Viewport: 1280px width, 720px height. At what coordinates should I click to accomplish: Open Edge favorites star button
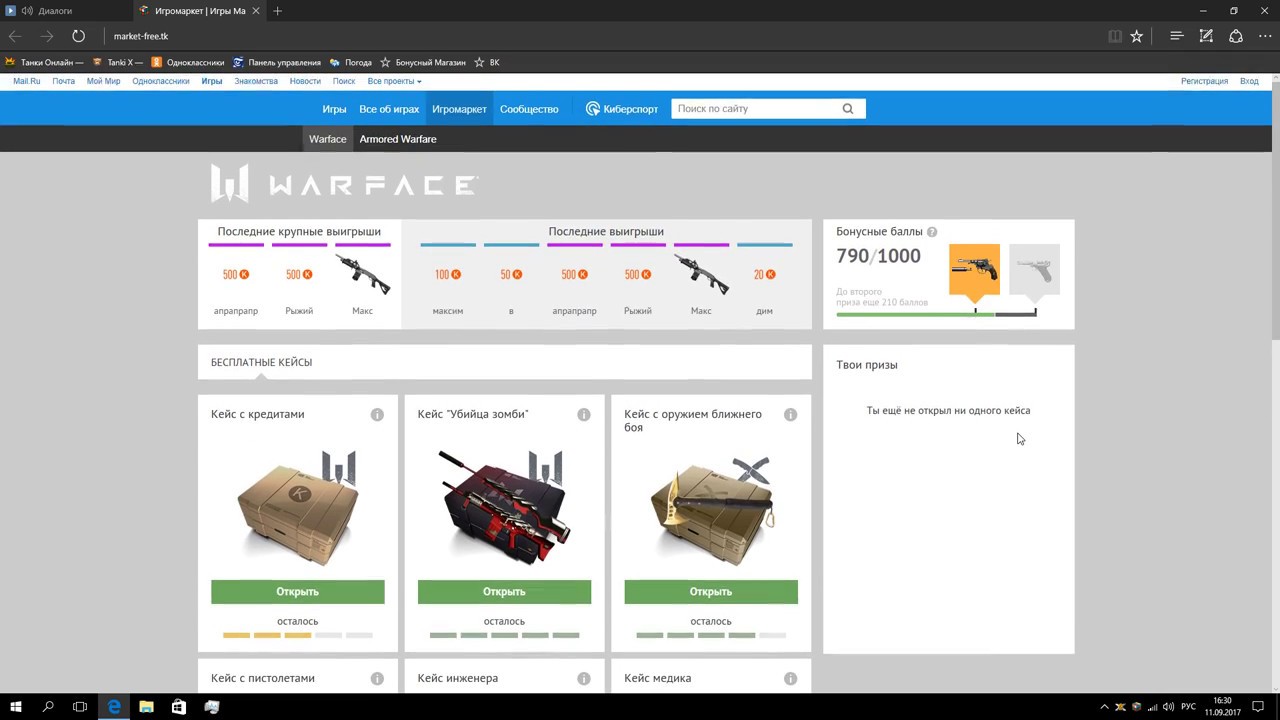1136,36
